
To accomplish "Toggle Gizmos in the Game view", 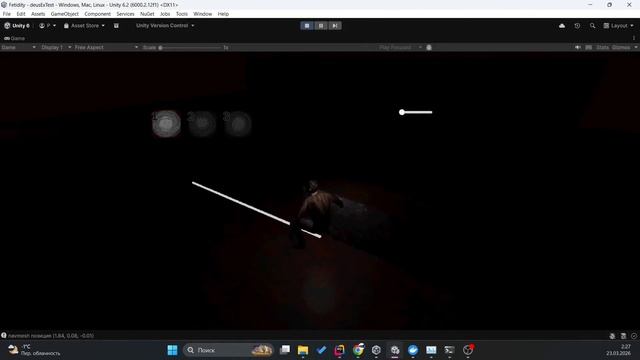I will pyautogui.click(x=621, y=47).
